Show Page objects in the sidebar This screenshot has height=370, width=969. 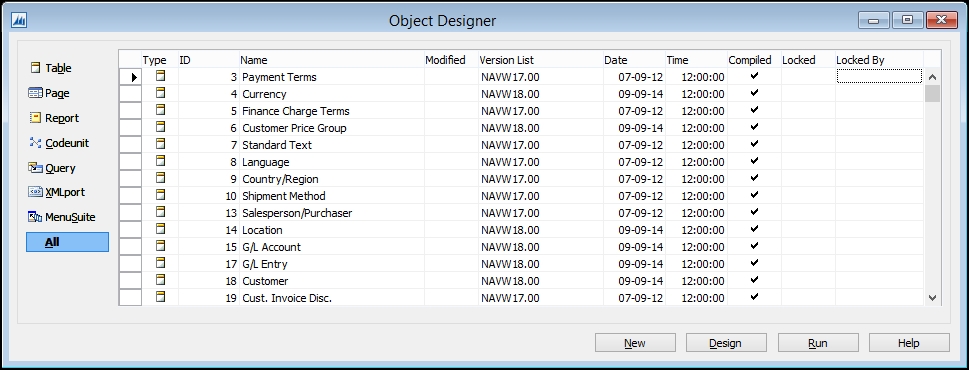point(49,93)
